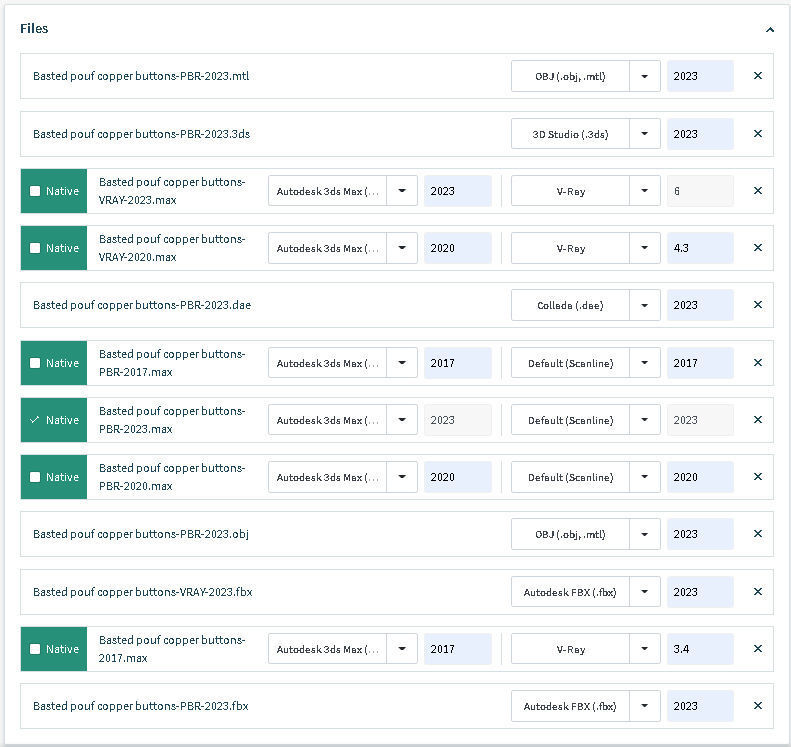Remove the PBR-2023.mtl file entry
791x747 pixels.
click(x=757, y=76)
